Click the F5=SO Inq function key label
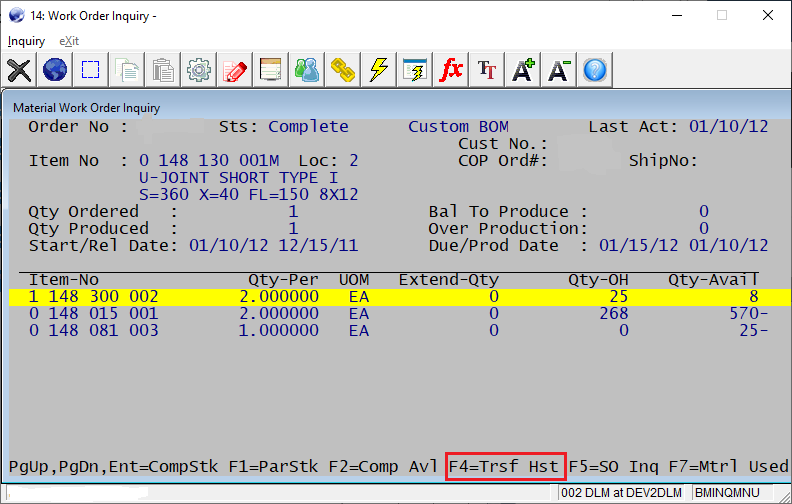 click(613, 466)
